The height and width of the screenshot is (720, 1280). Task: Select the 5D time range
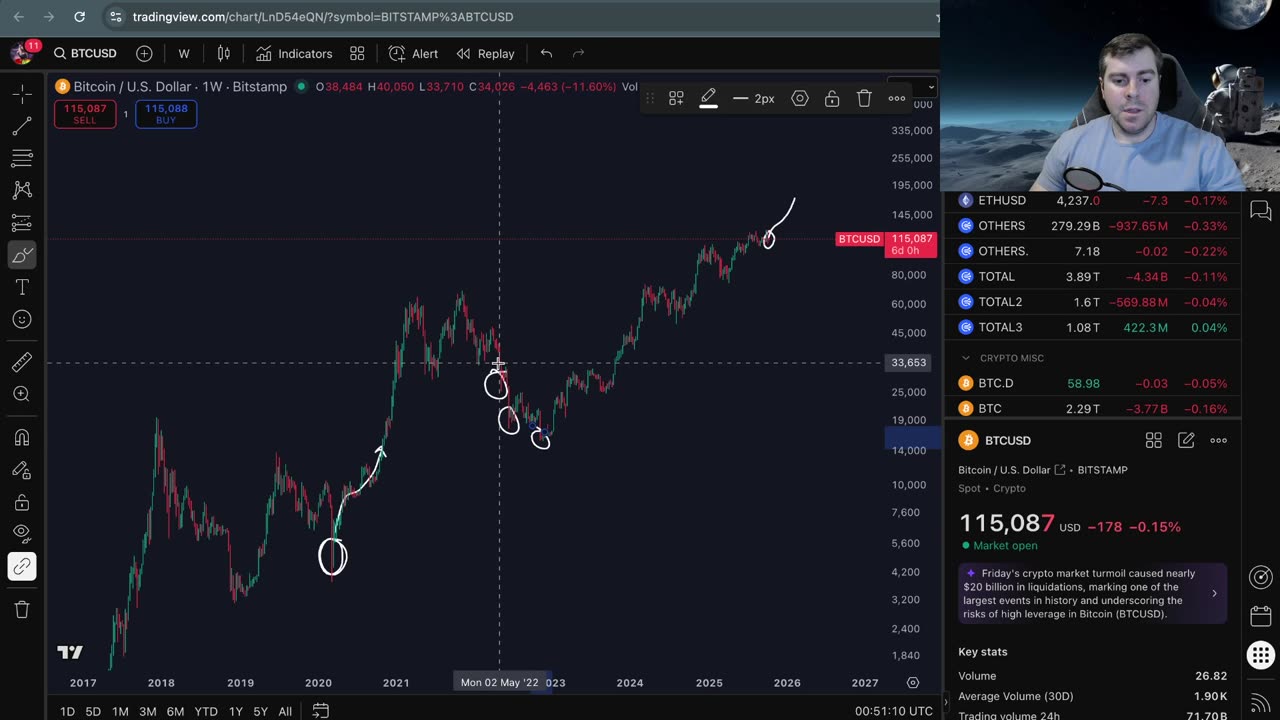point(93,711)
